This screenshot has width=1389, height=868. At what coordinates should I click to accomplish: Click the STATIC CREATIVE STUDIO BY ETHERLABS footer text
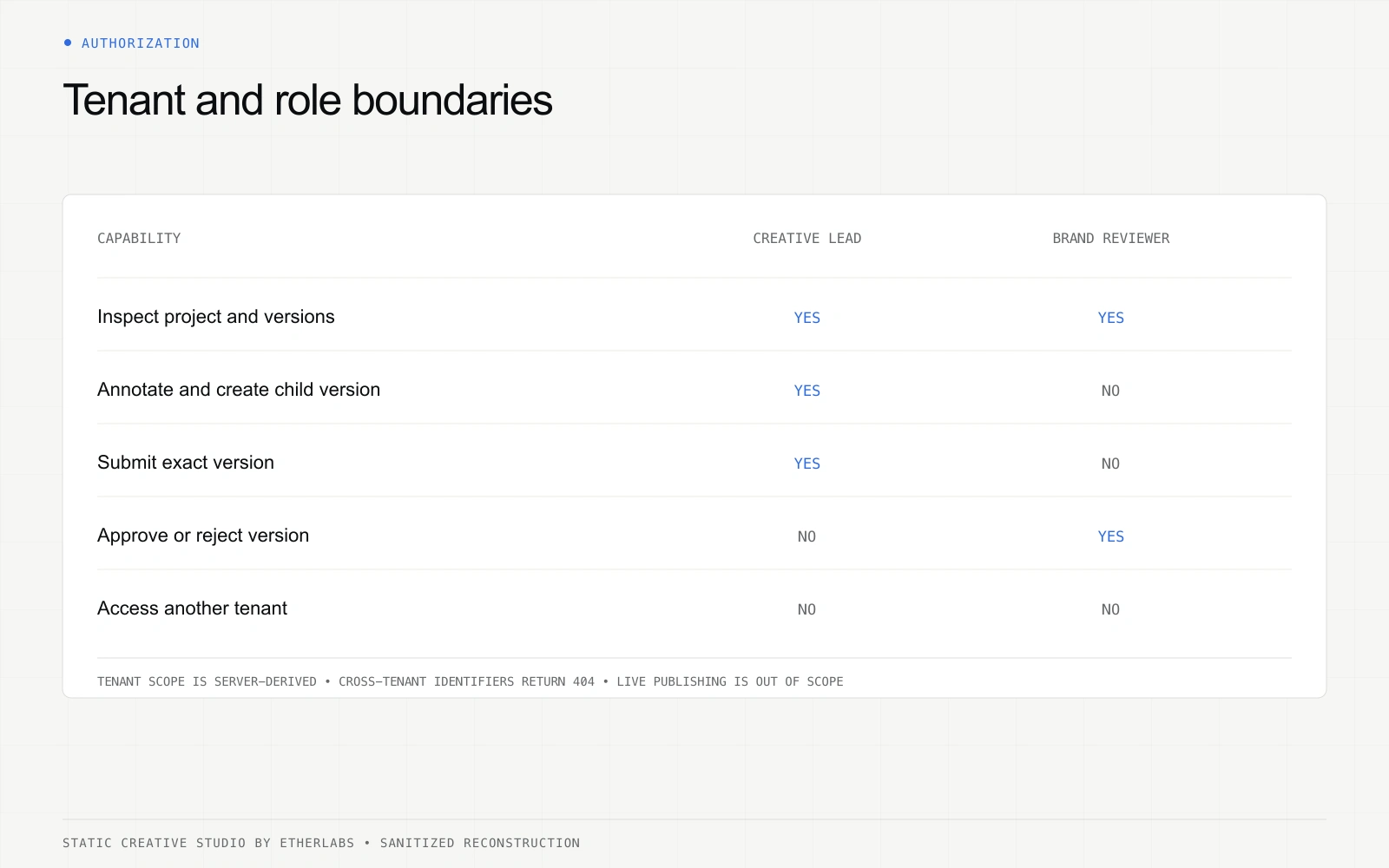[x=208, y=843]
